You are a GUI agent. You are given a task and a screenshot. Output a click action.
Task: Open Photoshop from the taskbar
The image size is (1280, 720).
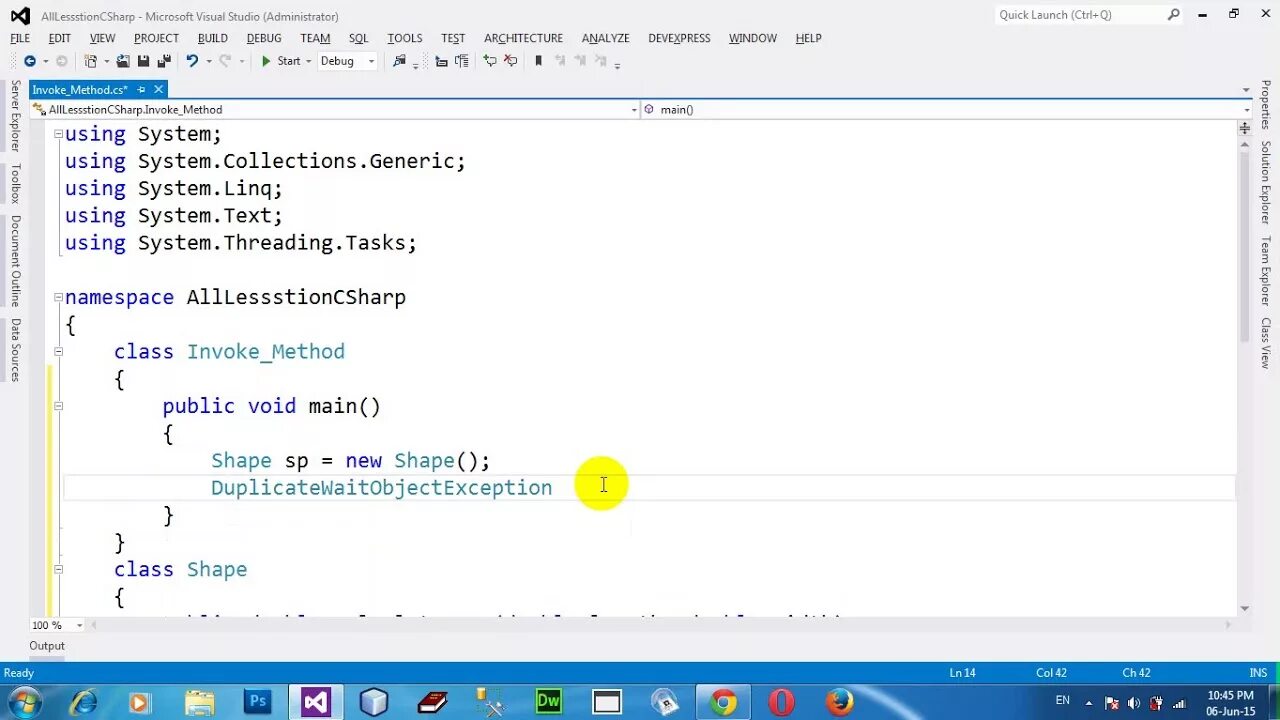pos(257,702)
